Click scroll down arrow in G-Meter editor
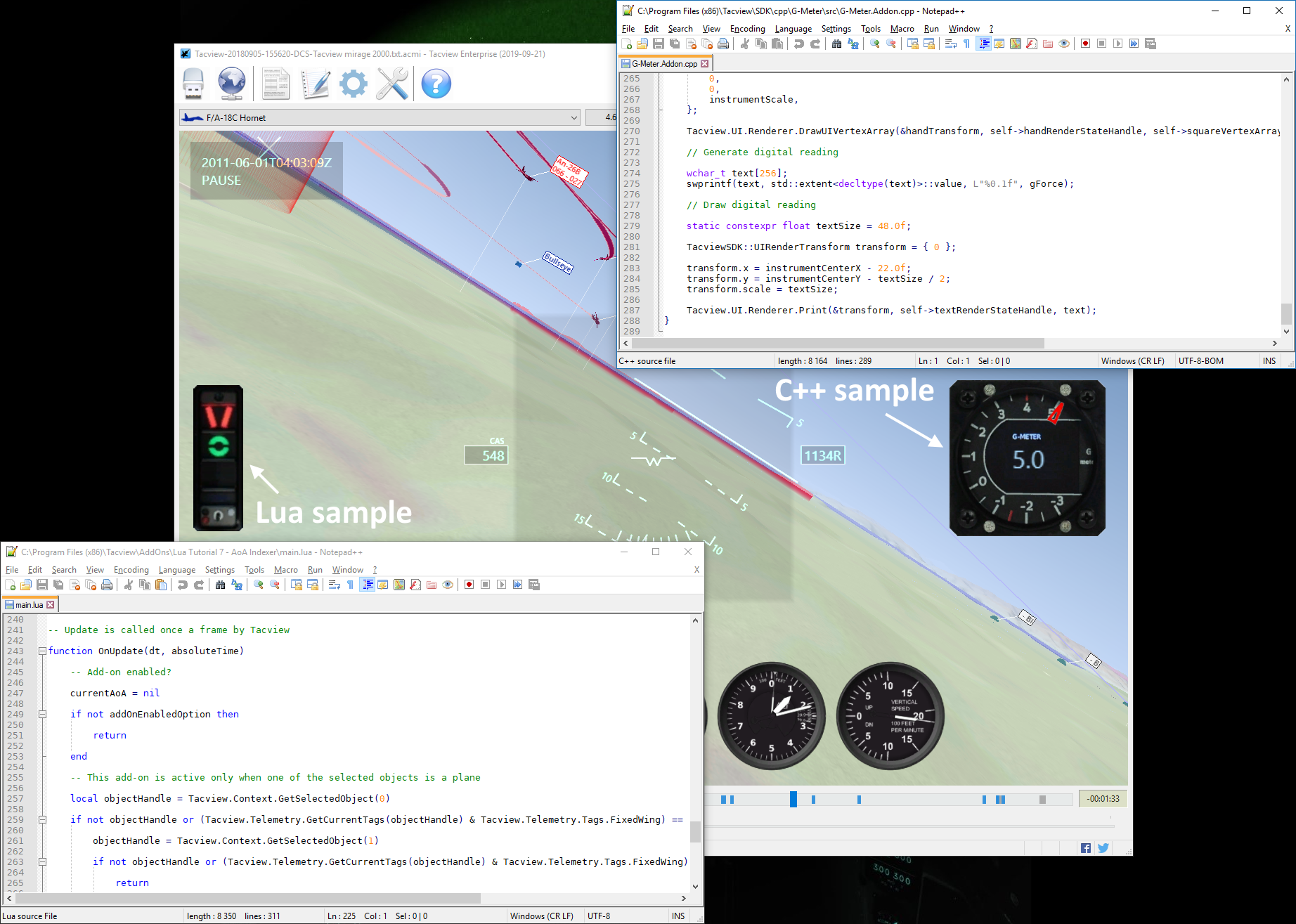The width and height of the screenshot is (1296, 924). (1287, 331)
